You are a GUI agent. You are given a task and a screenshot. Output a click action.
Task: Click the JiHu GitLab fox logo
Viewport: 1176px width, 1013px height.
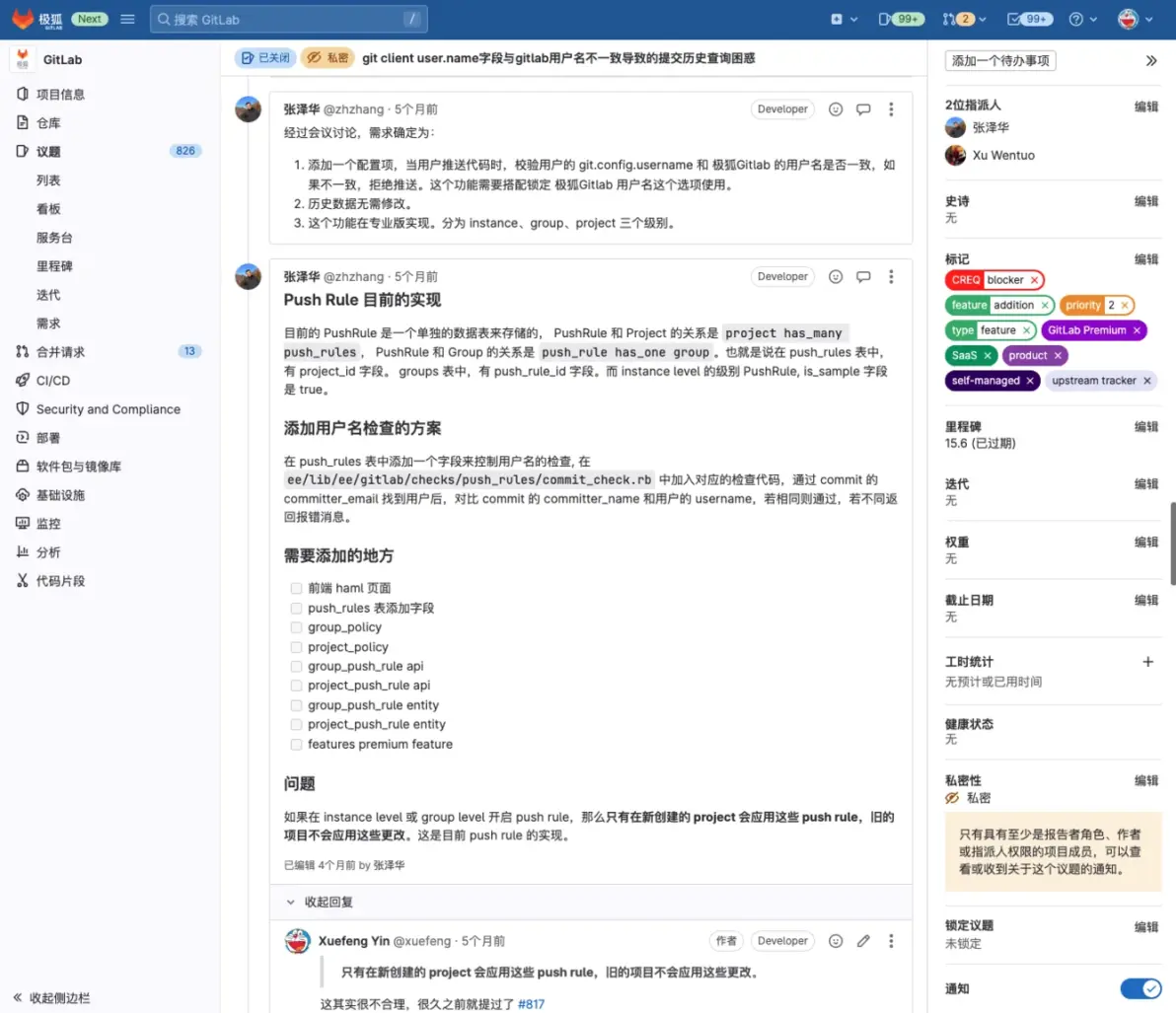[x=24, y=19]
